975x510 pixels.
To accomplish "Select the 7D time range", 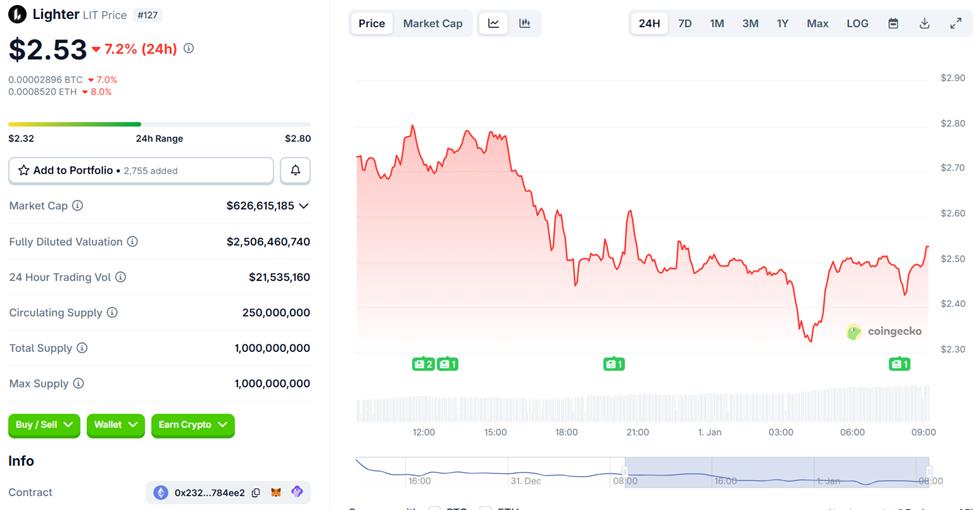I will click(x=685, y=23).
